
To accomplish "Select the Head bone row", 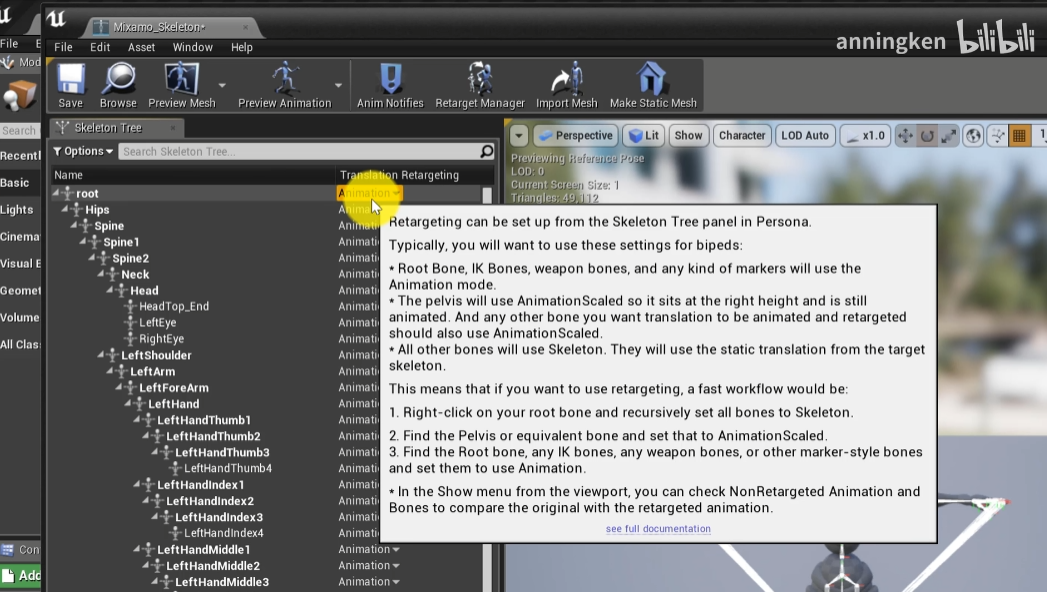I will [x=144, y=290].
